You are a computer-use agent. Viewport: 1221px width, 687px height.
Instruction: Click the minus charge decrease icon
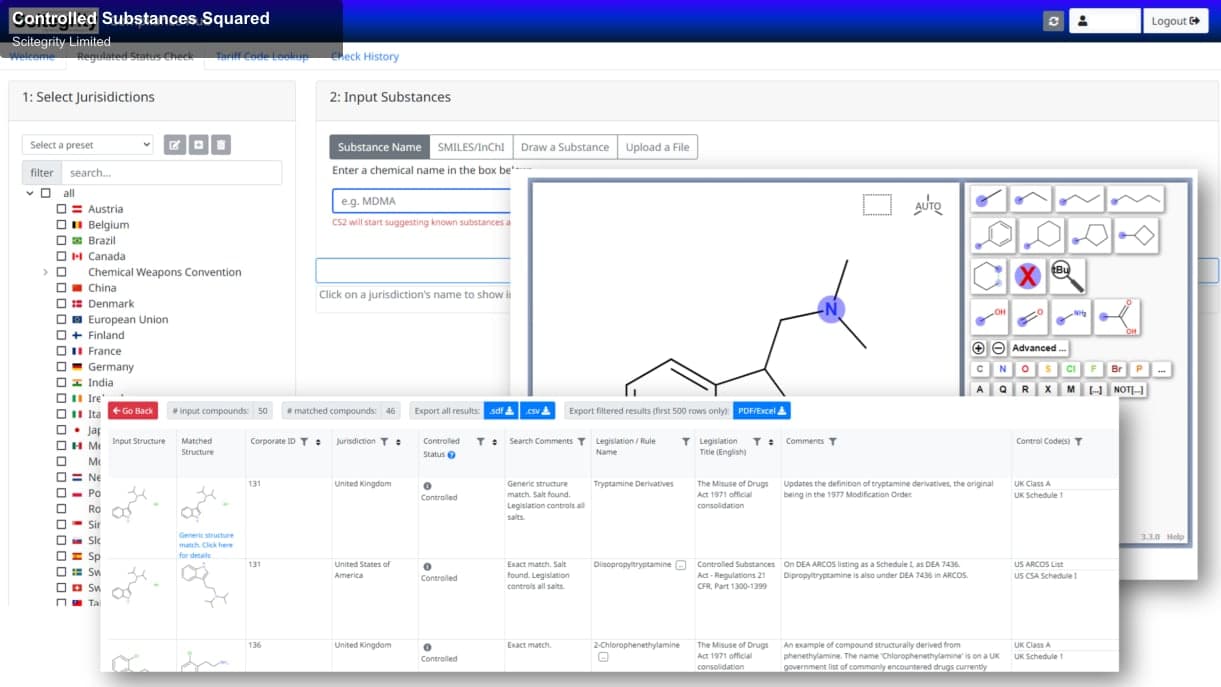pos(998,348)
